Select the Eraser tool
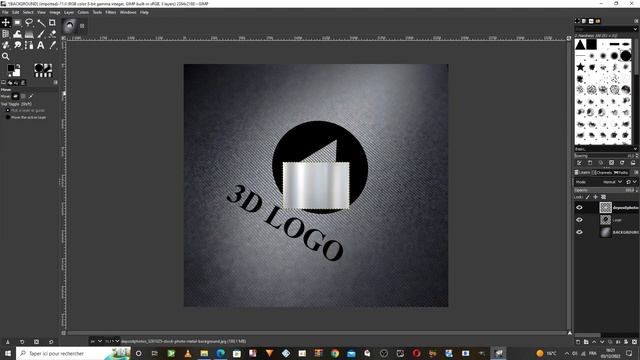640x360 pixels. [52, 34]
